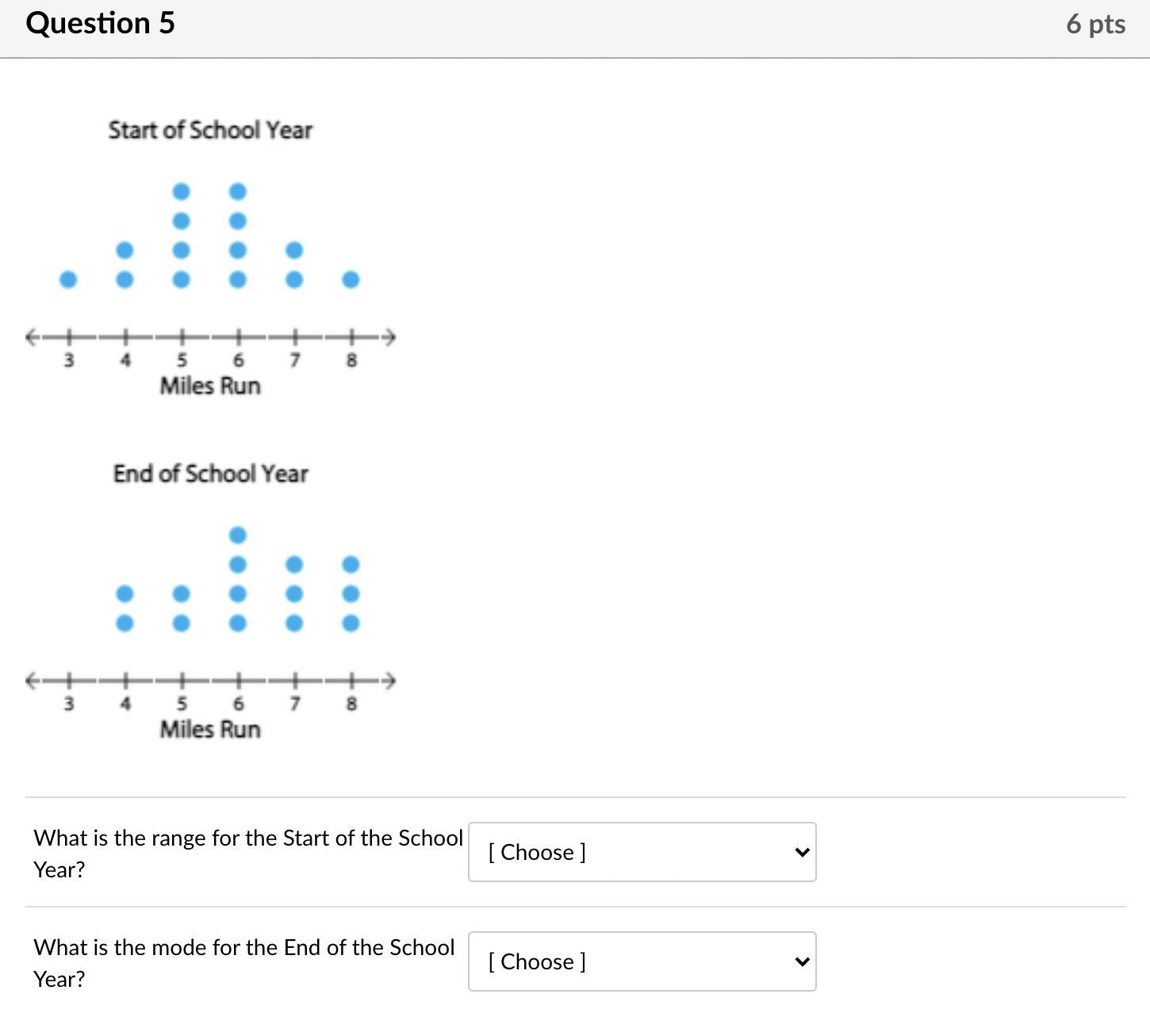
Task: Click the left arrowhead of the End chart axis
Action: pyautogui.click(x=33, y=681)
